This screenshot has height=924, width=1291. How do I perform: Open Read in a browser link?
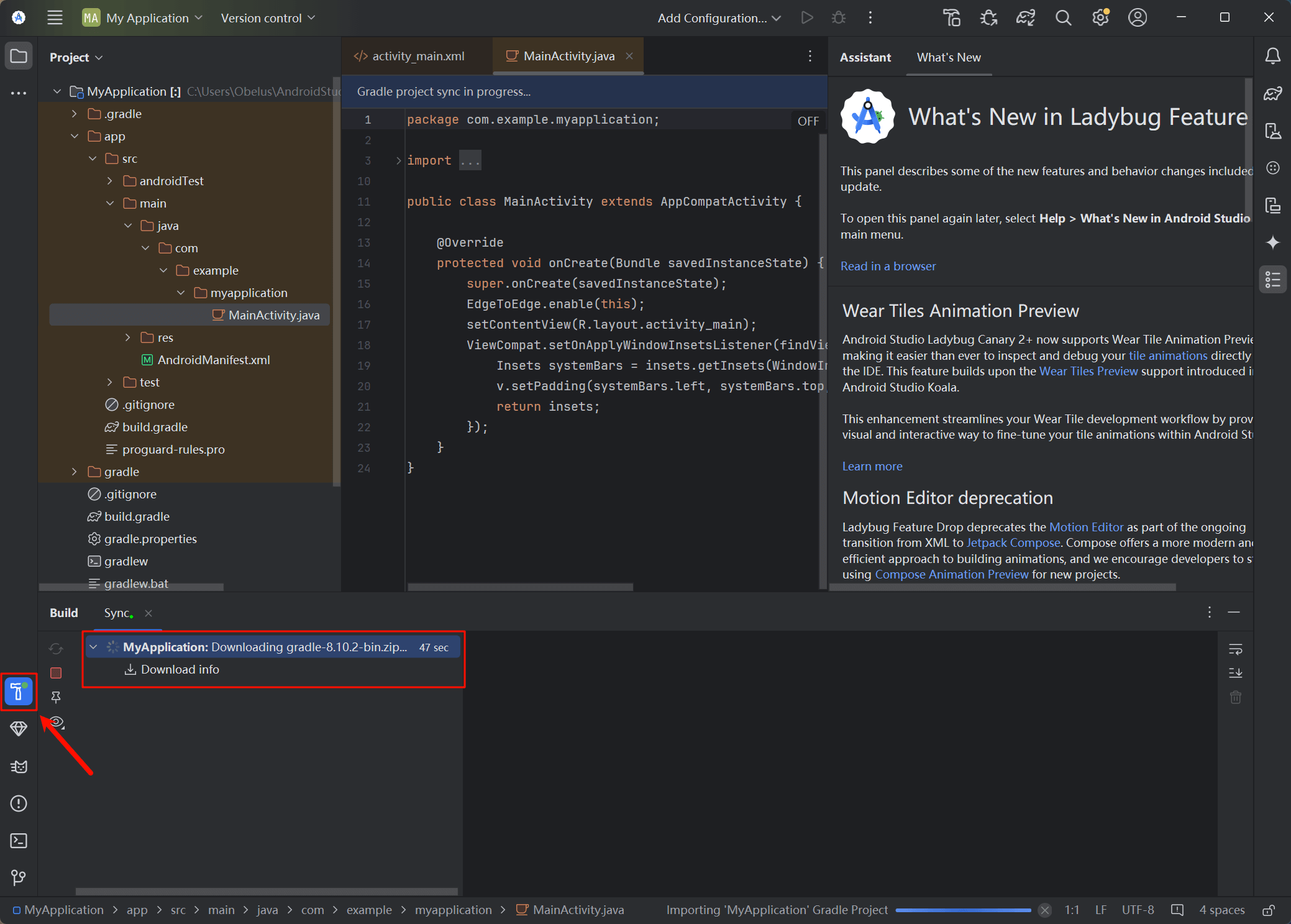(x=888, y=266)
